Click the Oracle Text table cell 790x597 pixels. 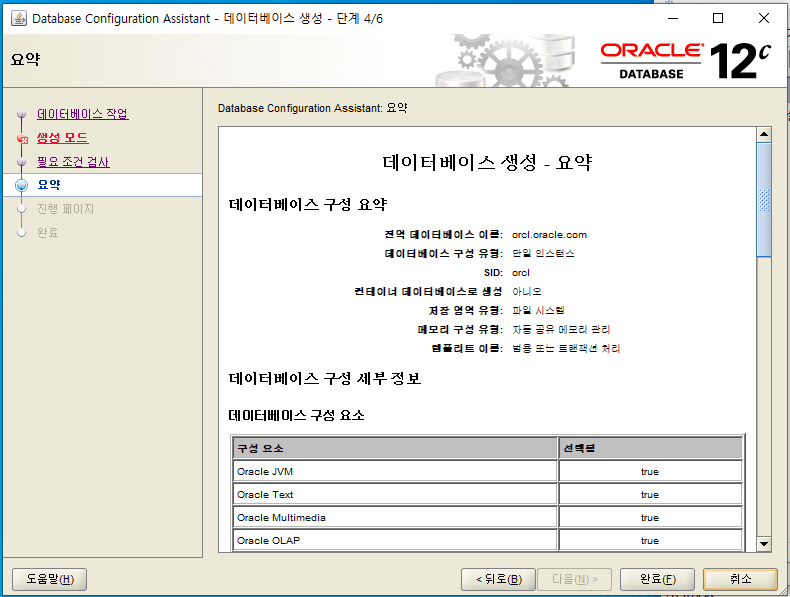click(x=395, y=495)
